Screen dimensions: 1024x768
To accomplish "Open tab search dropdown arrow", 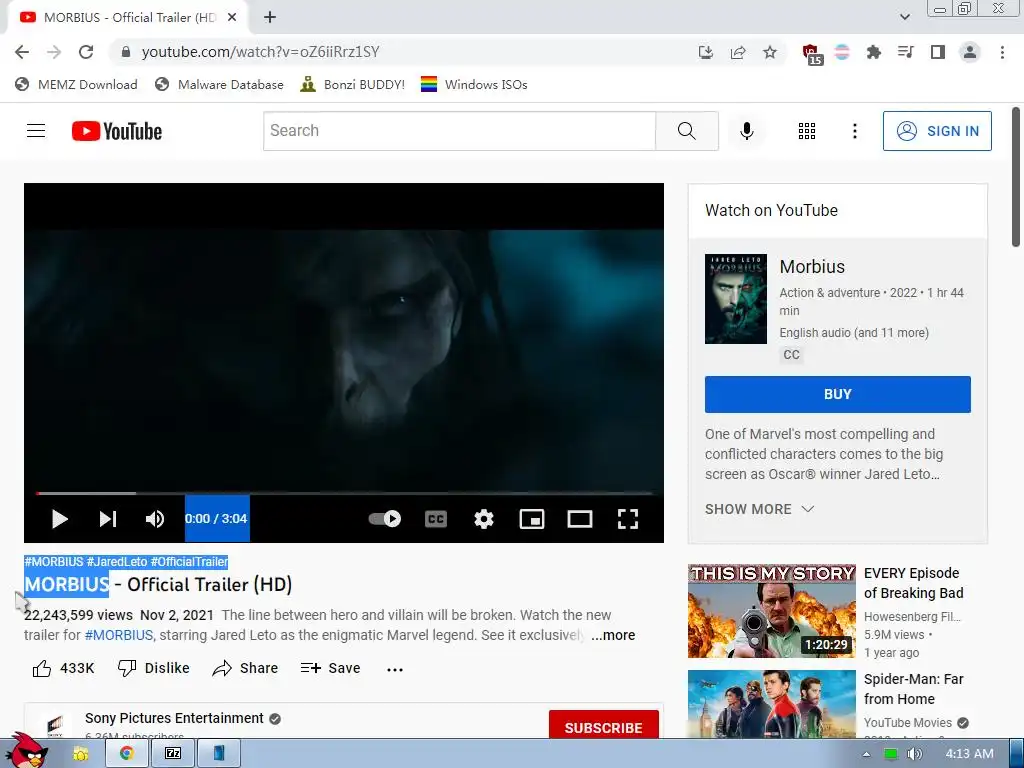I will click(904, 17).
